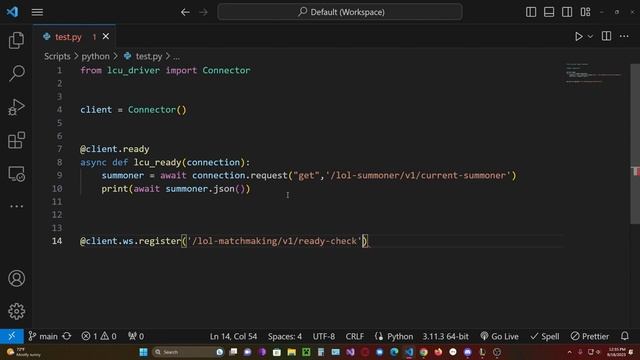Image resolution: width=640 pixels, height=360 pixels.
Task: Click the Scripts breadcrumb
Action: click(57, 56)
